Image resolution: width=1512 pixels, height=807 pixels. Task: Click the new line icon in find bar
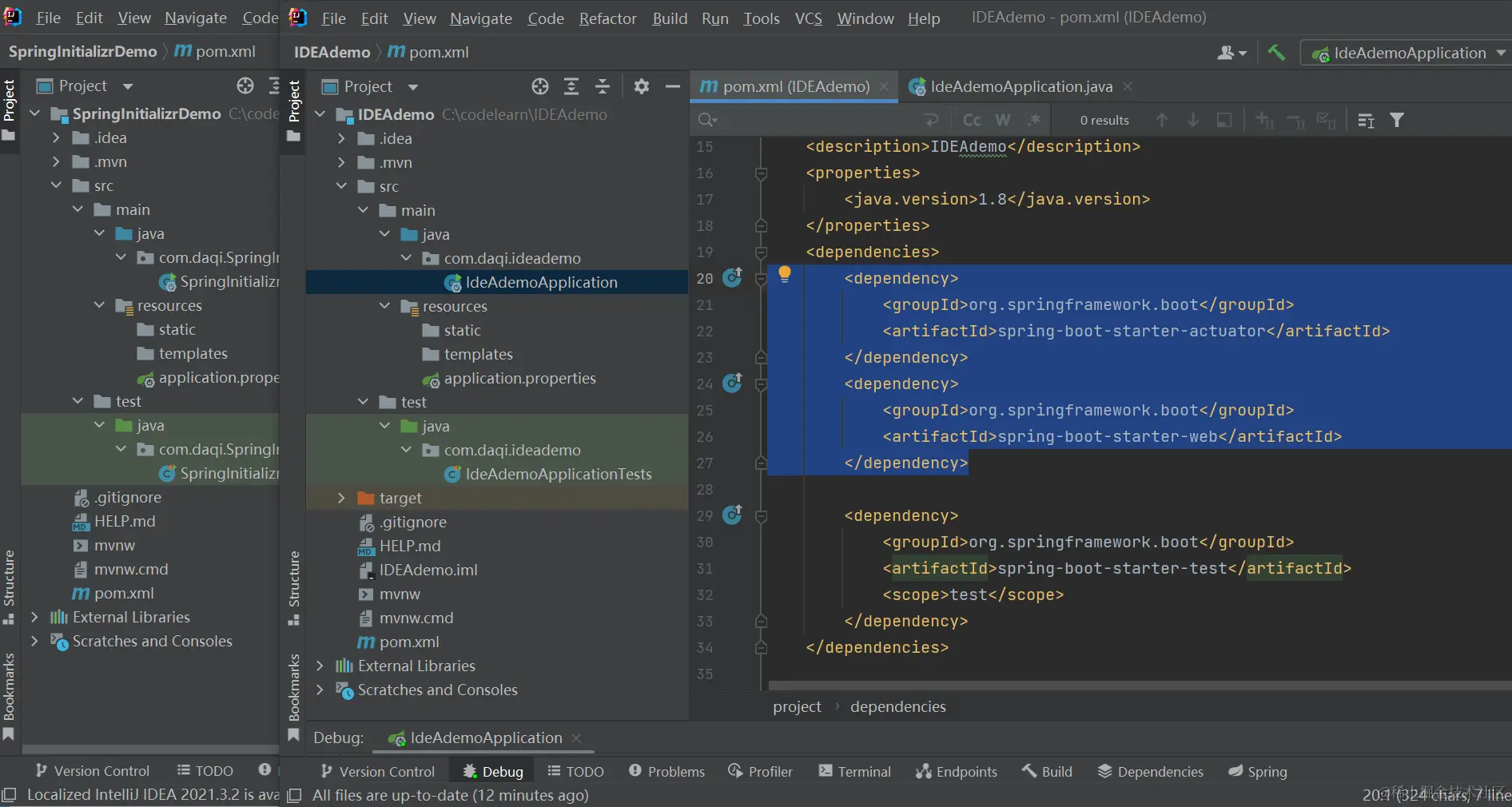[931, 120]
